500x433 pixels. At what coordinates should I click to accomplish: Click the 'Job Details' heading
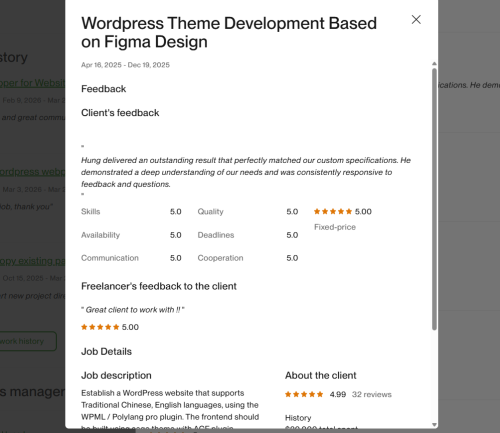point(106,352)
